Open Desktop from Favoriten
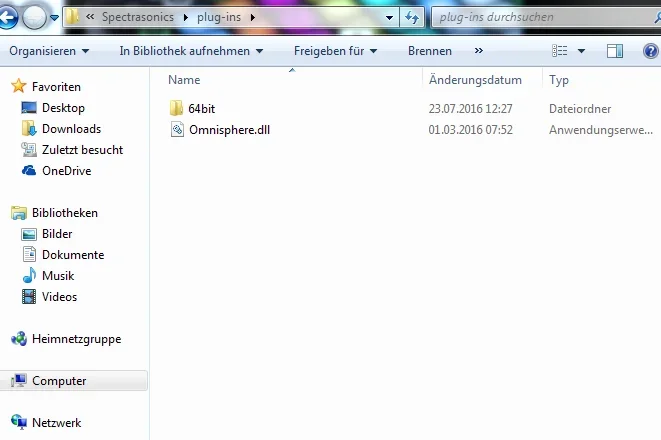The height and width of the screenshot is (440, 661). pos(63,108)
